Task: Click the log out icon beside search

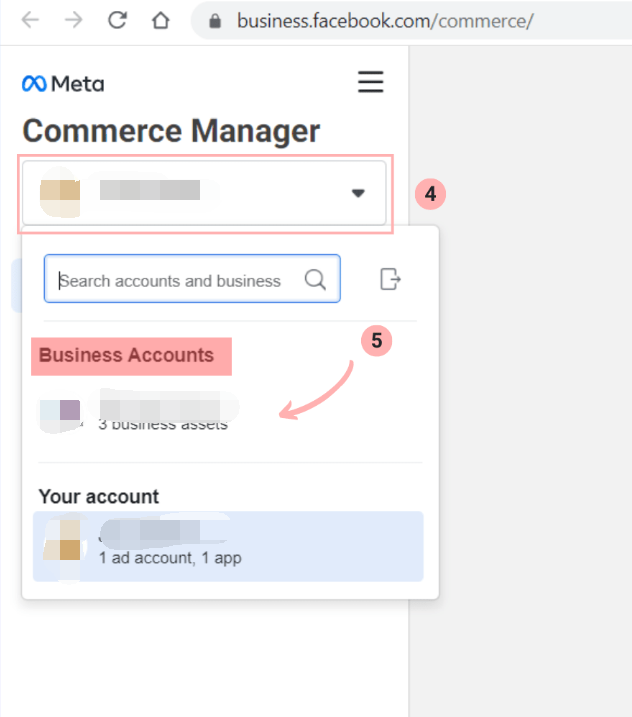Action: (390, 279)
